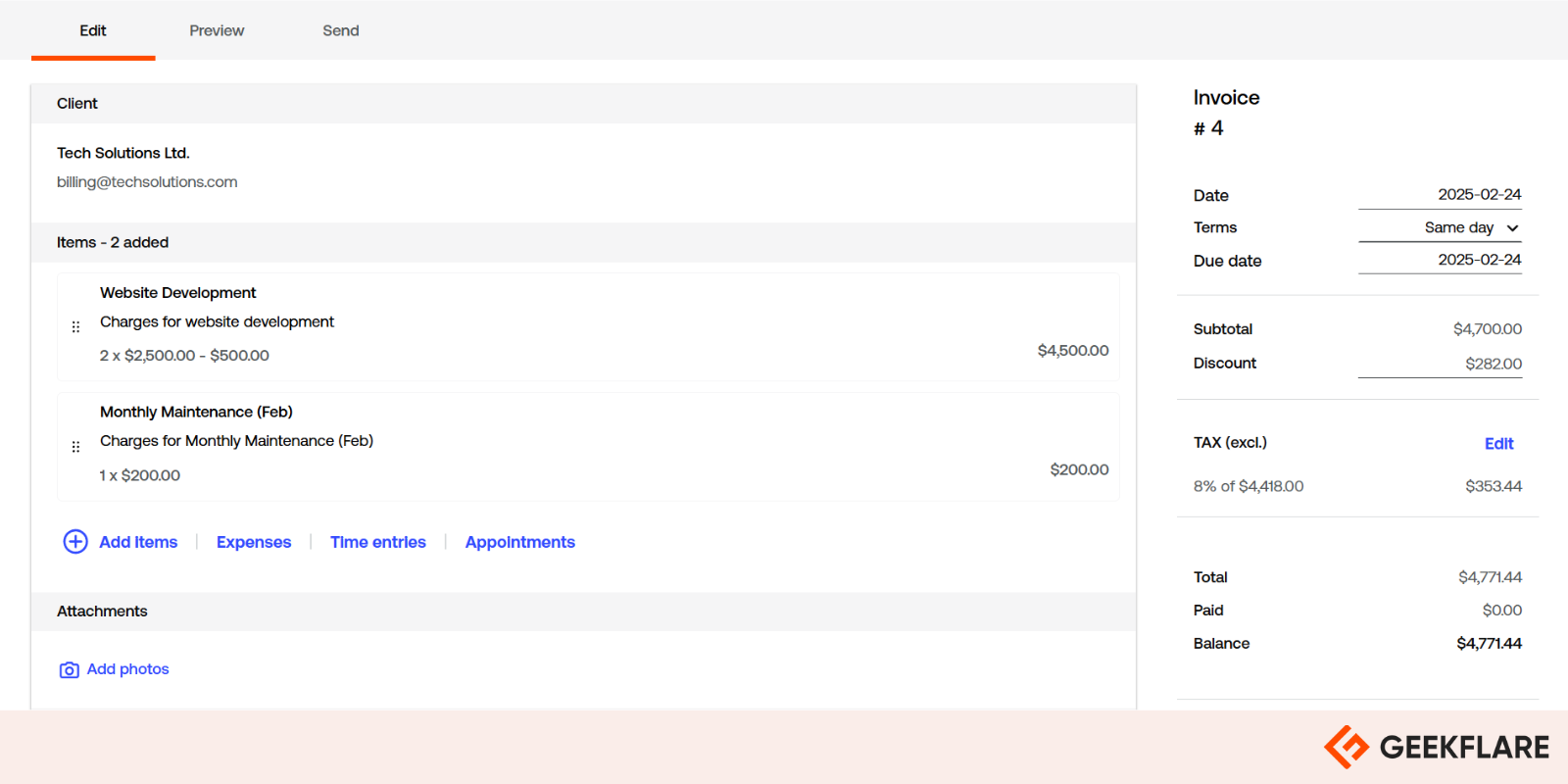Screen dimensions: 1568x784
Task: Edit the TAX settings
Action: [x=1498, y=444]
